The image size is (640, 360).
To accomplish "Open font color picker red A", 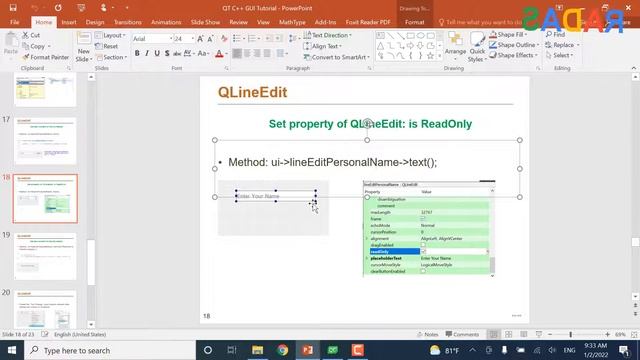I will point(219,53).
